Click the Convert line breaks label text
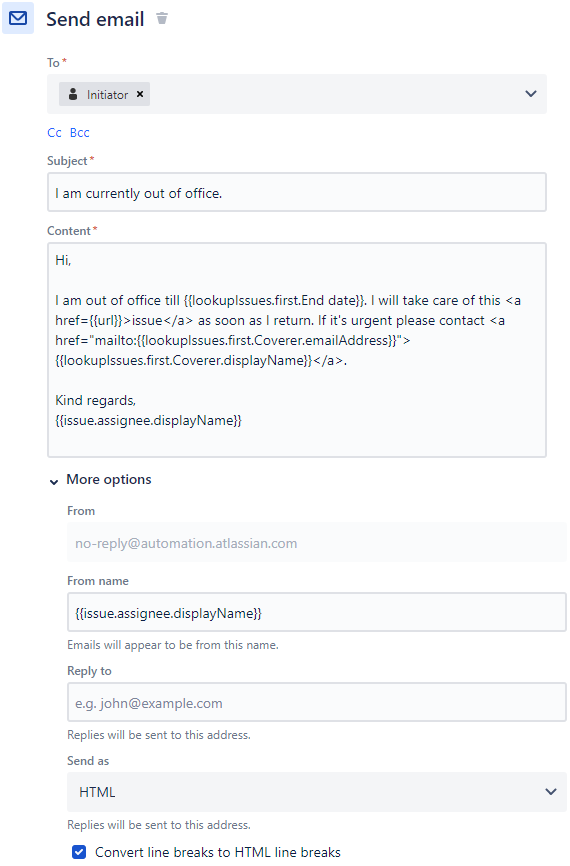This screenshot has width=570, height=866. click(x=218, y=852)
